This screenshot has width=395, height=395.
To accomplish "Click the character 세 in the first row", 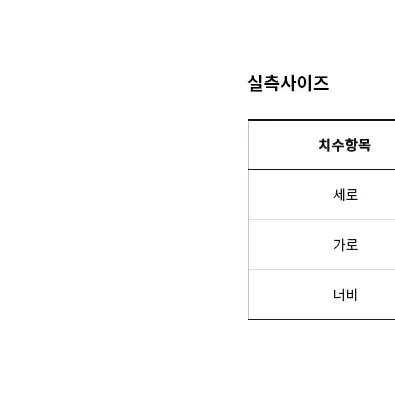I will click(x=339, y=195).
